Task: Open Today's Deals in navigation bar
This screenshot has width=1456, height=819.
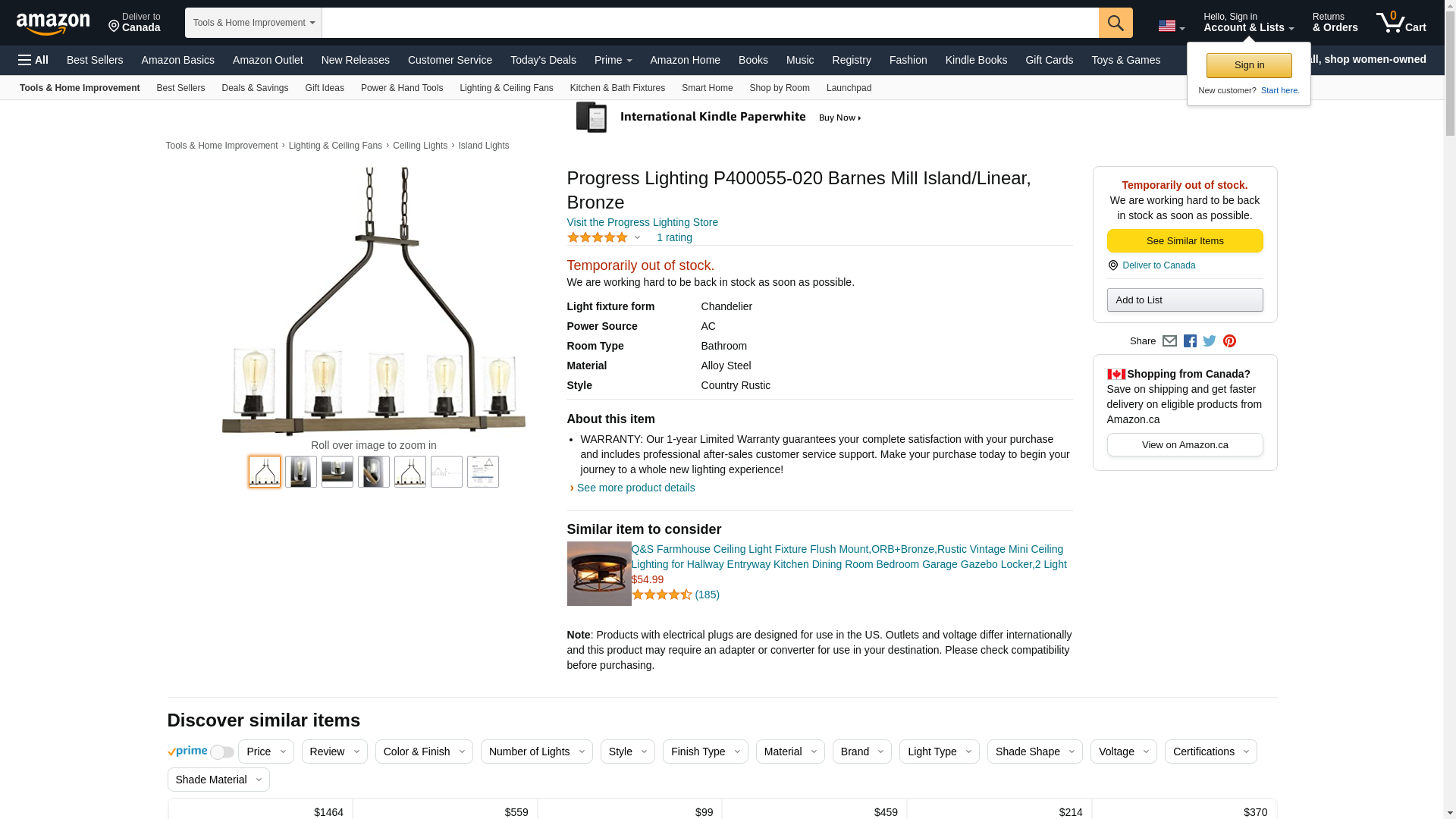Action: tap(543, 60)
